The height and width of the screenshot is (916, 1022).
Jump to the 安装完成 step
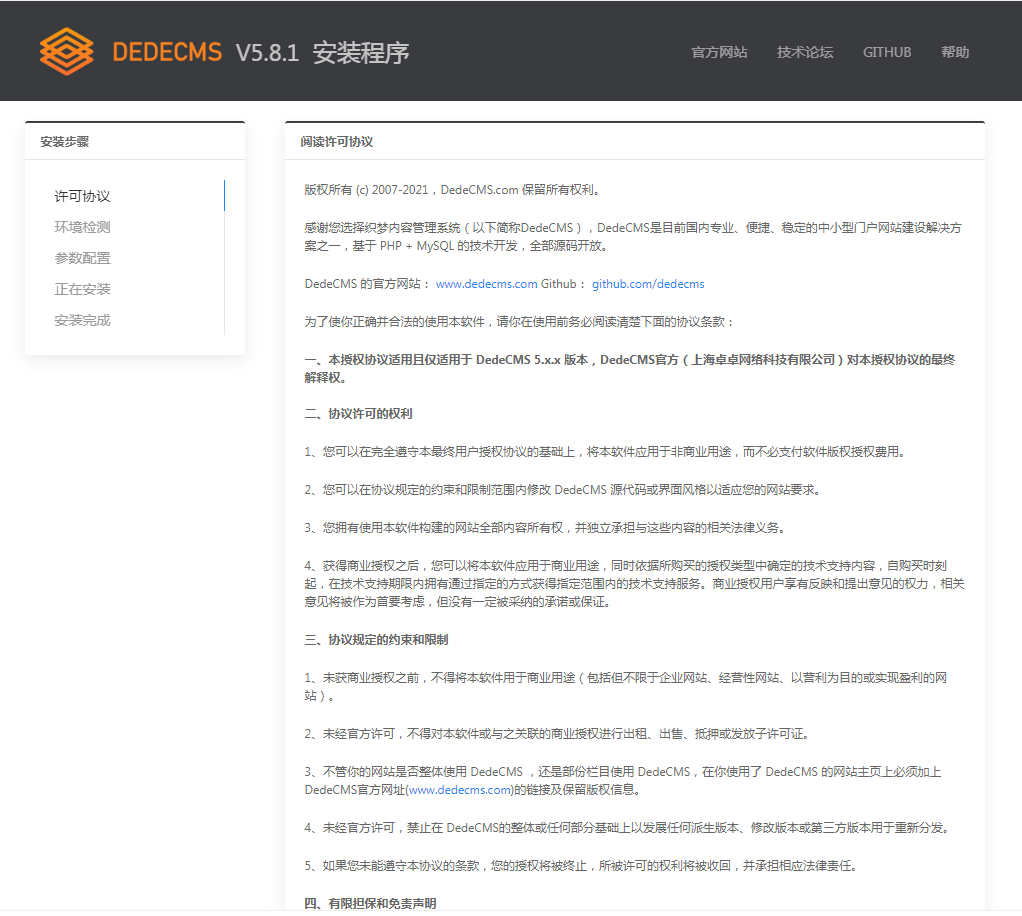click(x=82, y=320)
